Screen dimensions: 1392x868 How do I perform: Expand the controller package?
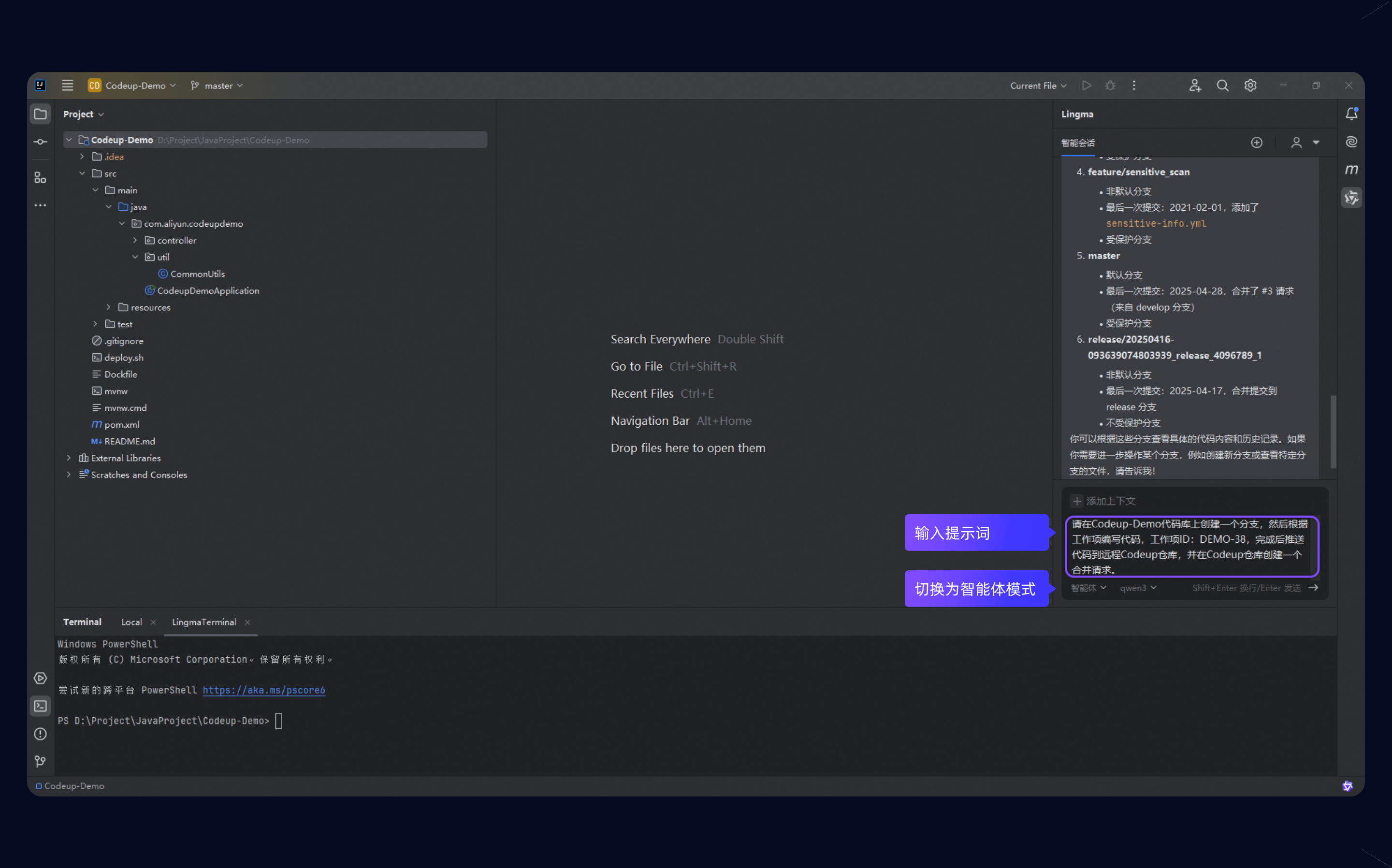135,241
